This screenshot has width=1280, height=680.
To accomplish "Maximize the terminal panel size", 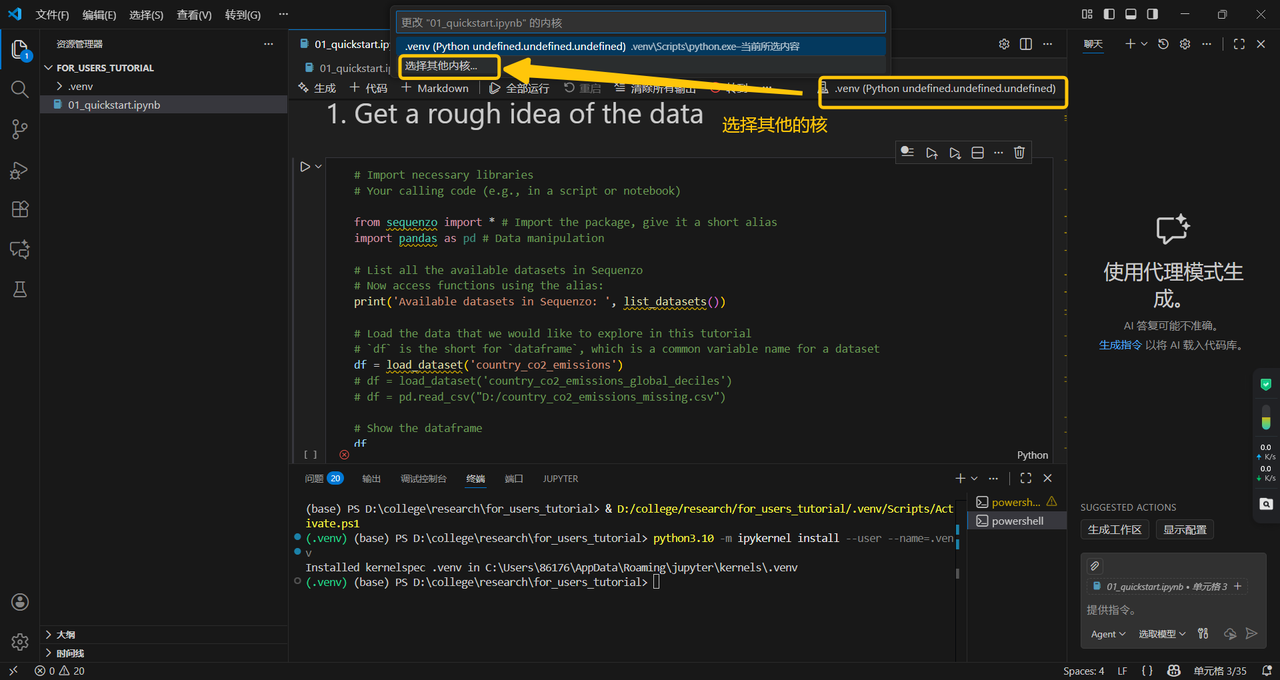I will [1026, 479].
